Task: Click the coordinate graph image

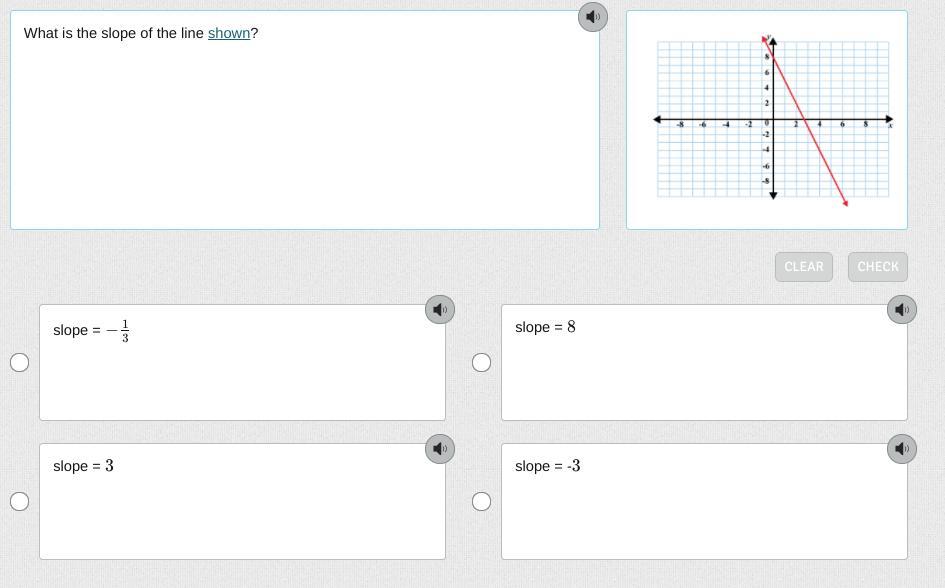Action: (x=767, y=120)
